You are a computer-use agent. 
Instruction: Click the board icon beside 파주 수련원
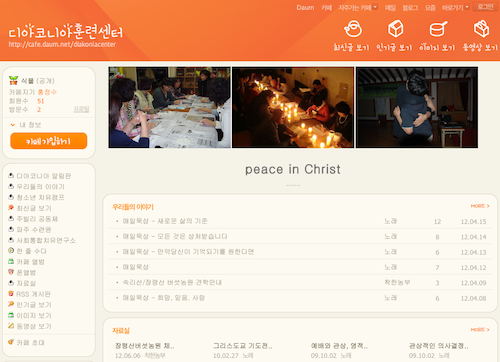point(11,229)
